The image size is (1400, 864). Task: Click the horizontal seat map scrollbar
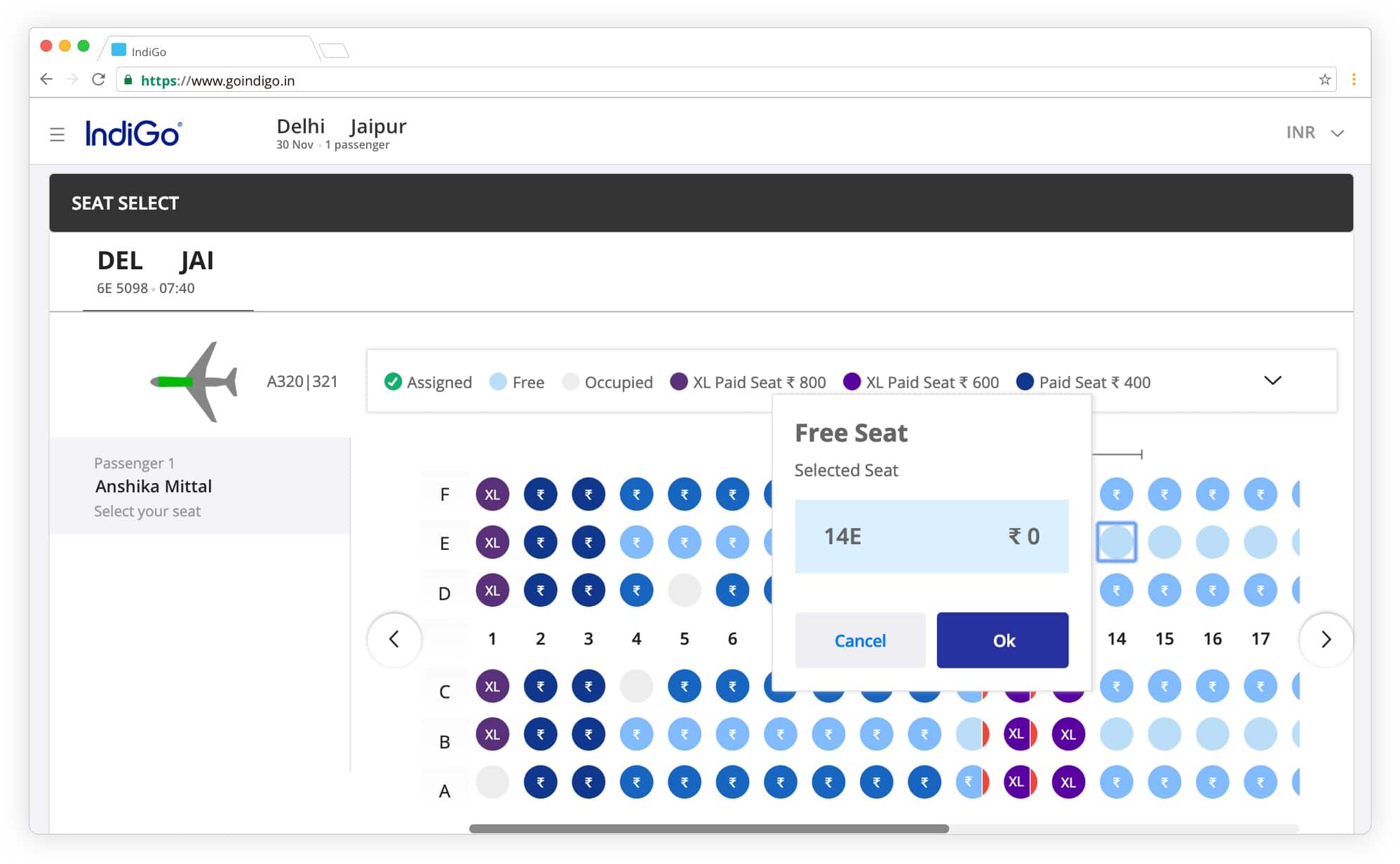coord(708,829)
